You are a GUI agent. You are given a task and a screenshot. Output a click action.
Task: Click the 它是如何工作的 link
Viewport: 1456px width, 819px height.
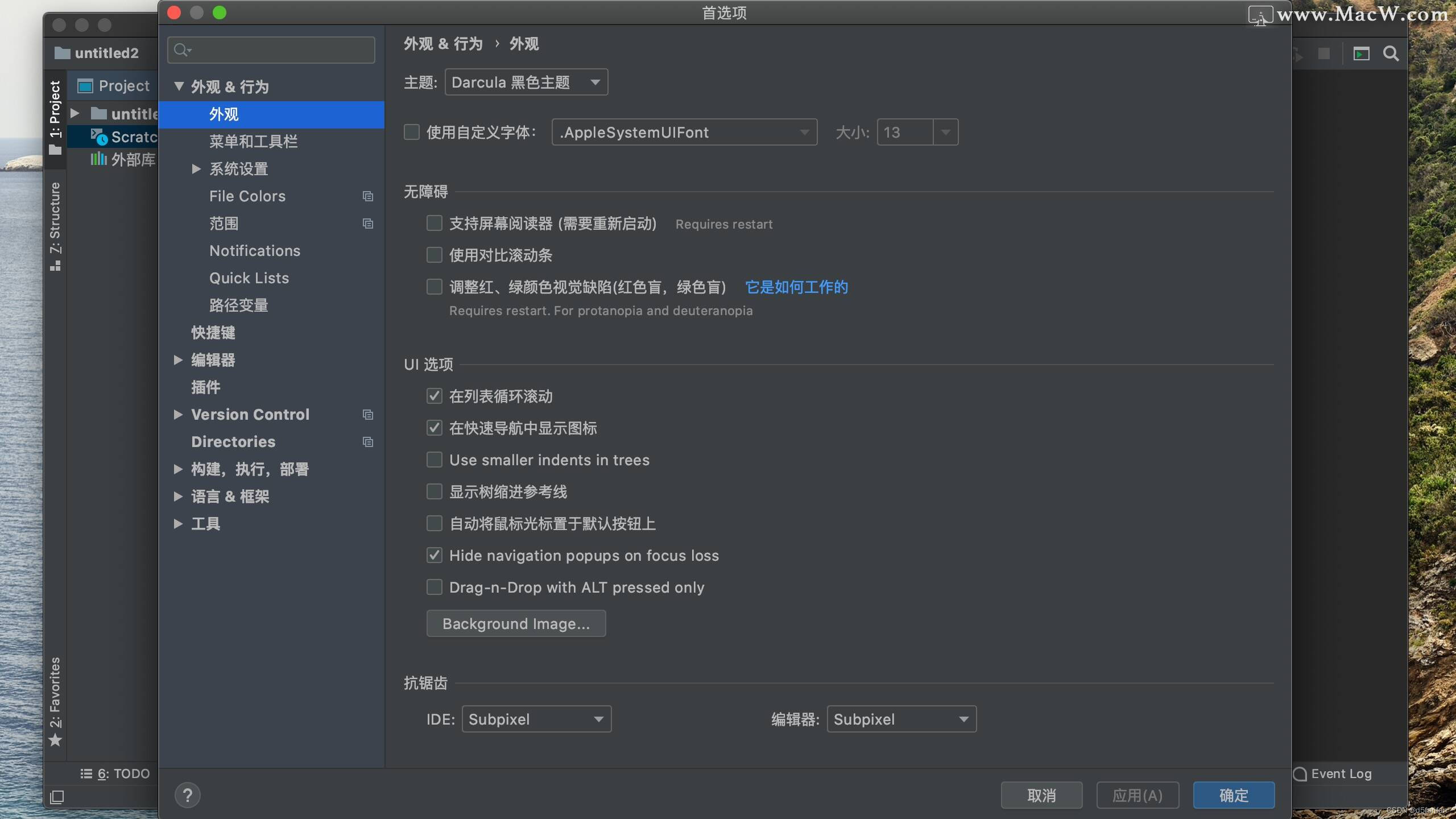[796, 287]
